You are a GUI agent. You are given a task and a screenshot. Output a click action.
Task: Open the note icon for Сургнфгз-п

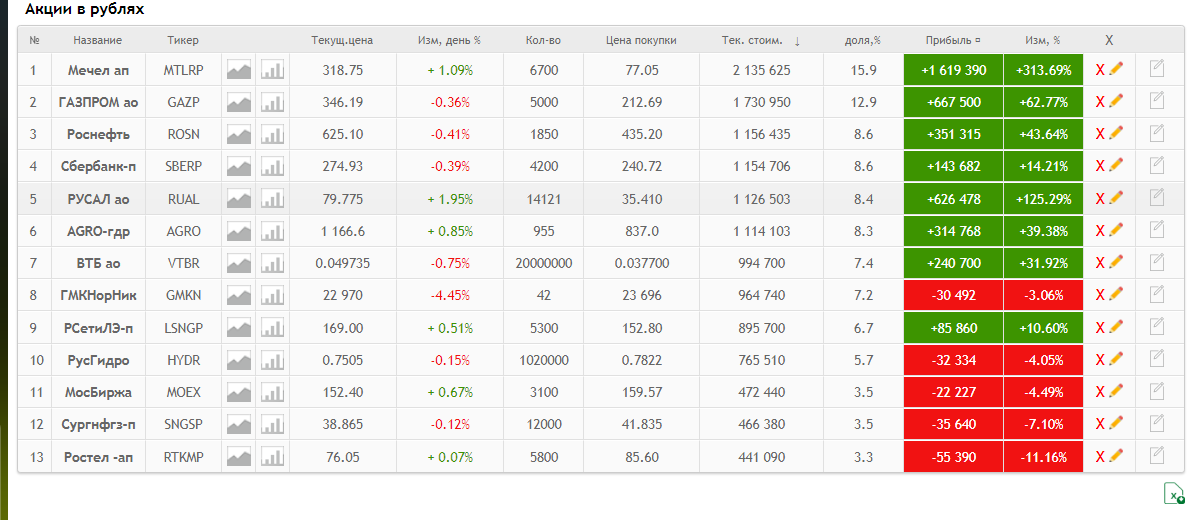coord(1157,423)
